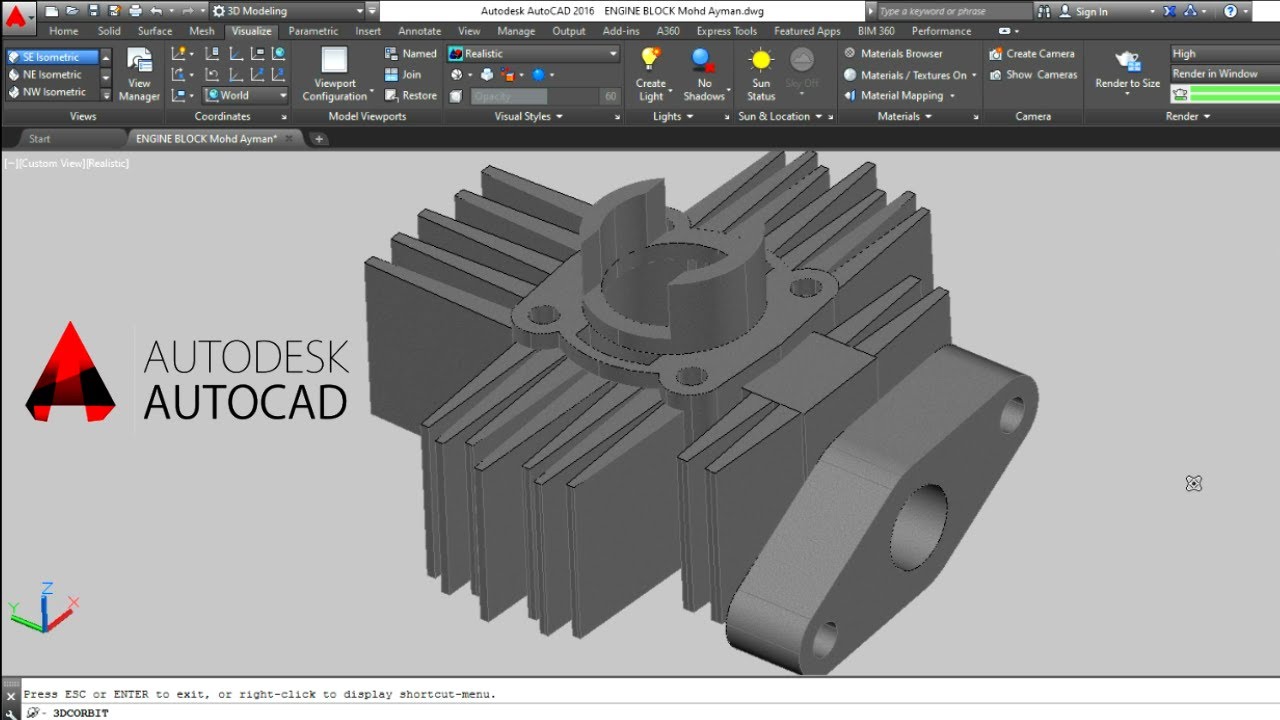Click the Custom View viewport label
This screenshot has height=720, width=1280.
coord(51,163)
